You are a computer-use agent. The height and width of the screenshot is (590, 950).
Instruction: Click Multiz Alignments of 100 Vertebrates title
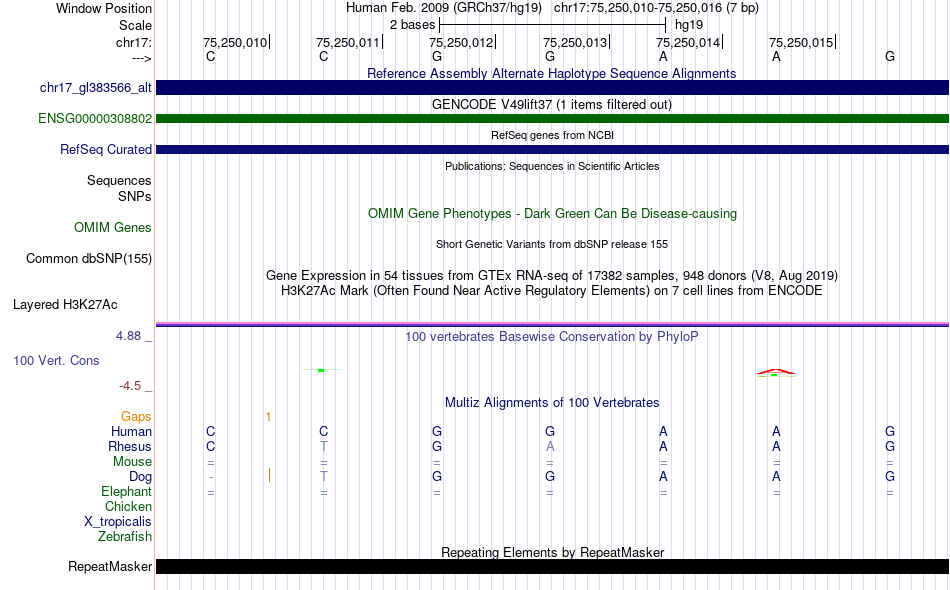[552, 402]
